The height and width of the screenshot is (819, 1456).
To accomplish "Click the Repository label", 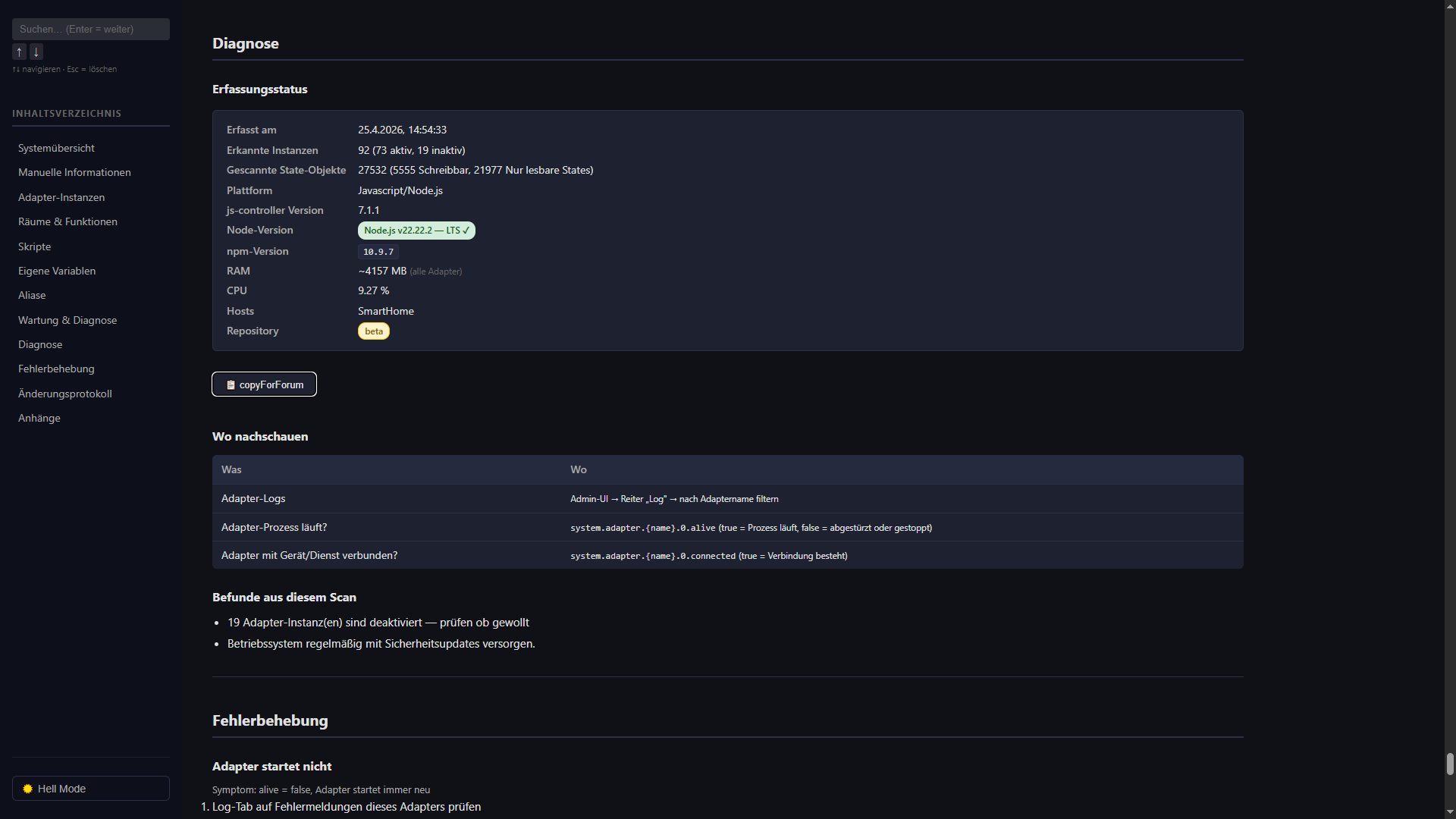I will point(253,331).
